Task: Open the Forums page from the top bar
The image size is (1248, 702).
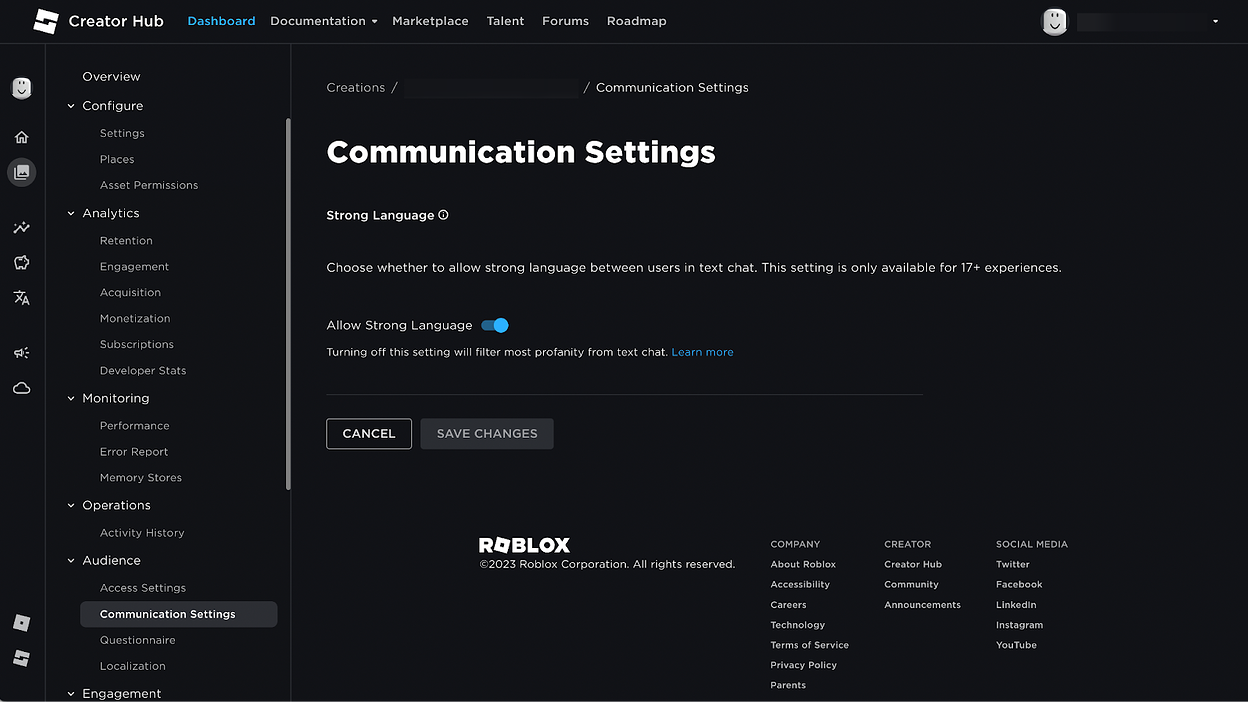Action: 565,20
